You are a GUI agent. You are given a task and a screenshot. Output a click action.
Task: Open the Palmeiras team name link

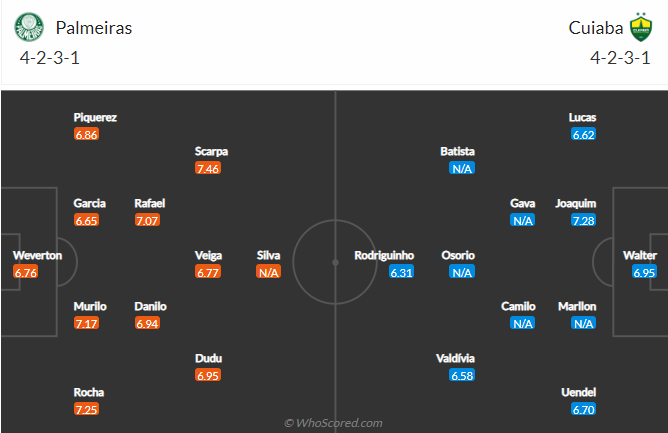pyautogui.click(x=94, y=28)
